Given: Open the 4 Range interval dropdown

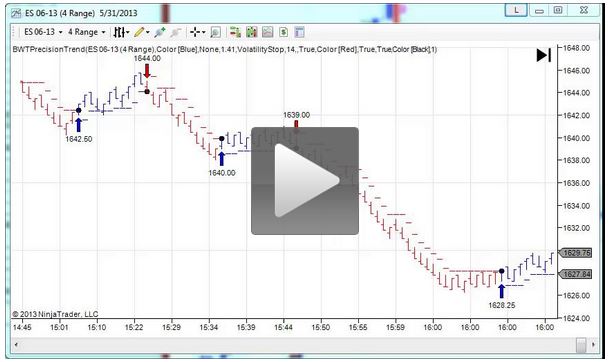Looking at the screenshot, I should tap(86, 32).
